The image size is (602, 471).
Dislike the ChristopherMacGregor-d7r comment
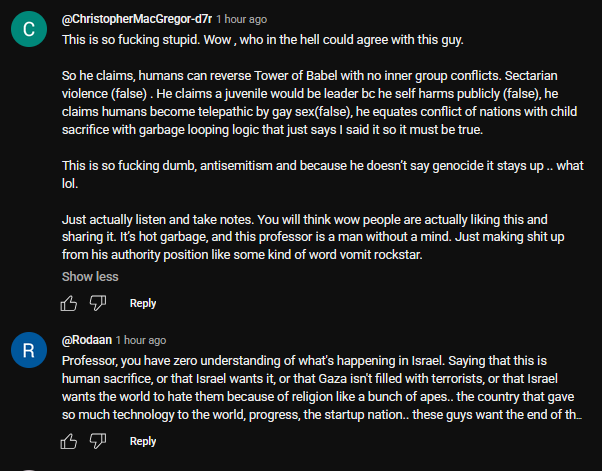98,303
